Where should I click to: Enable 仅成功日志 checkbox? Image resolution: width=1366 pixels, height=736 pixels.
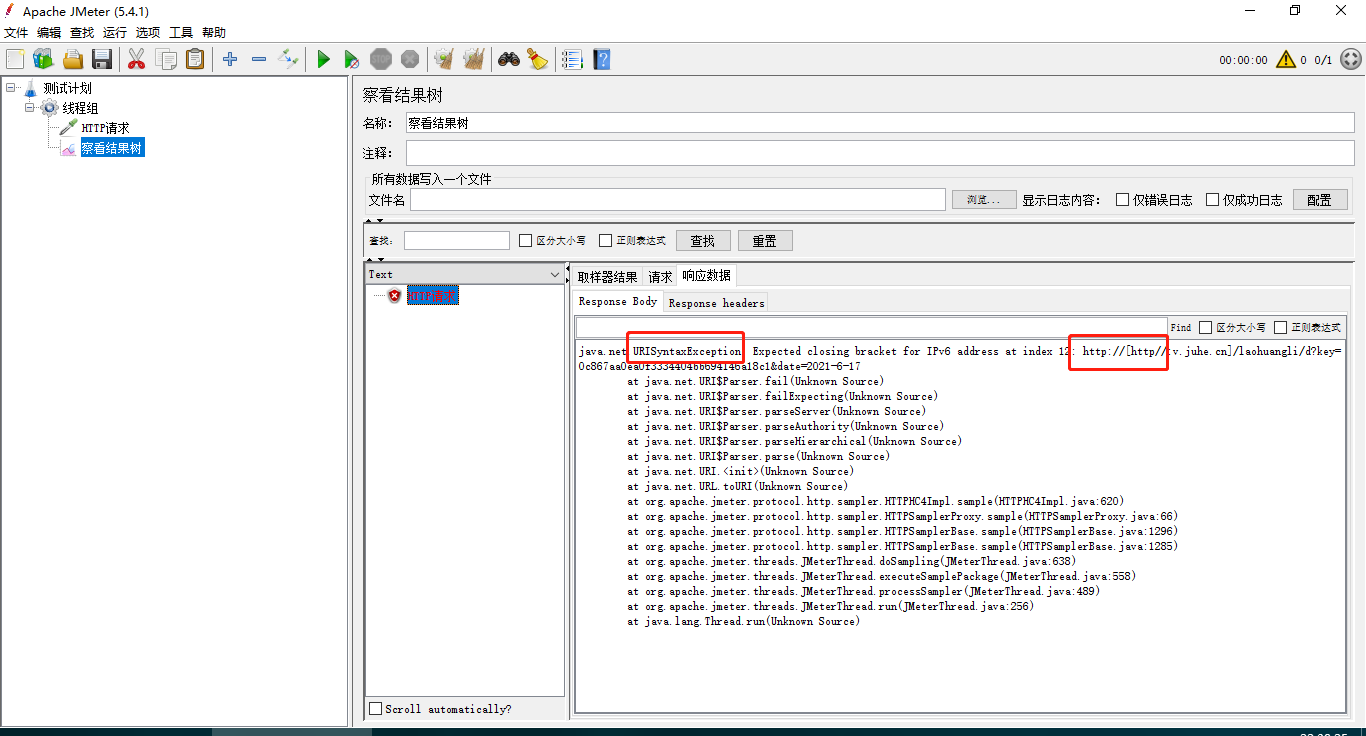(1213, 200)
